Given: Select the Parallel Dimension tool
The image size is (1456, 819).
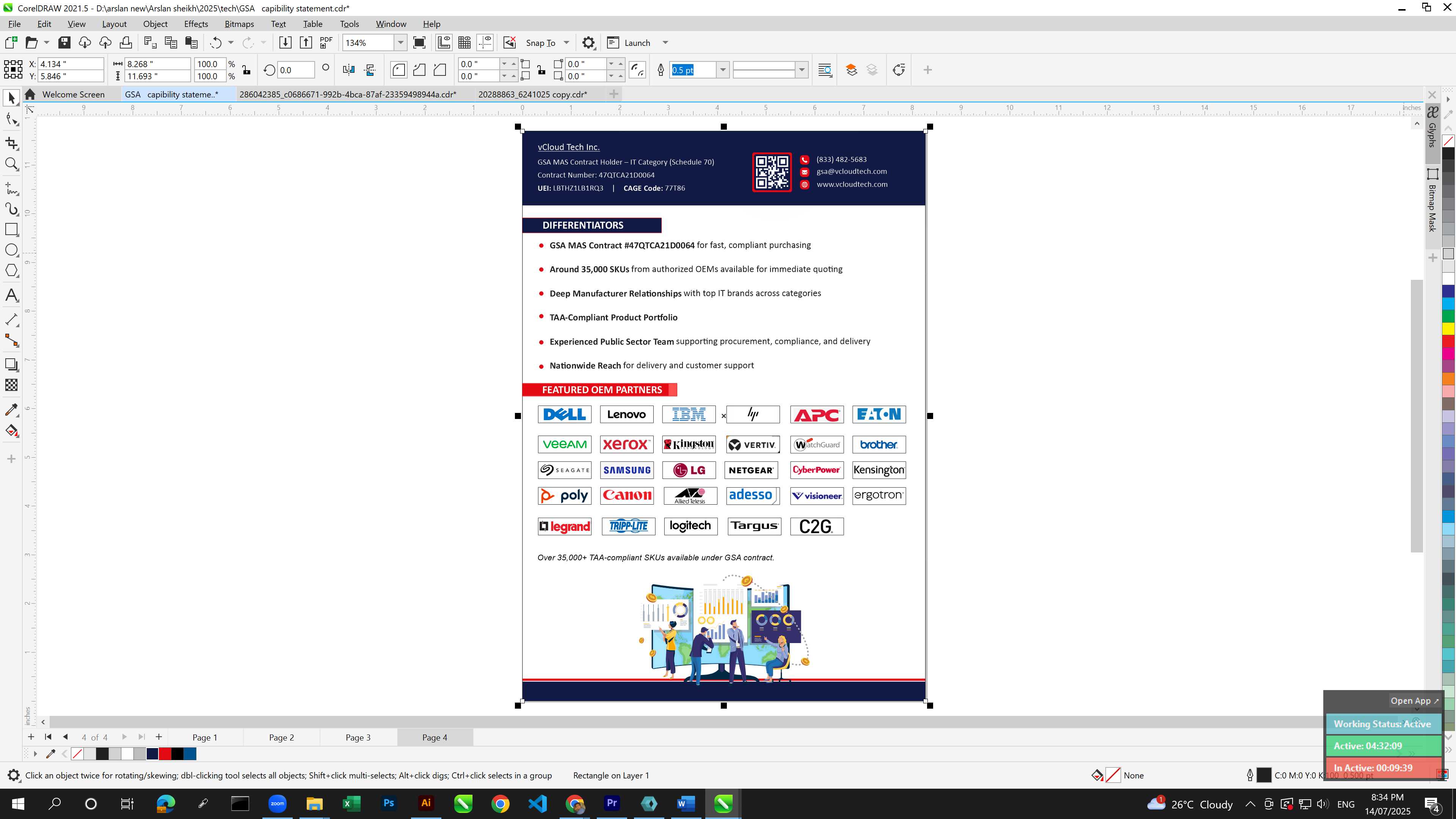Looking at the screenshot, I should 11,319.
